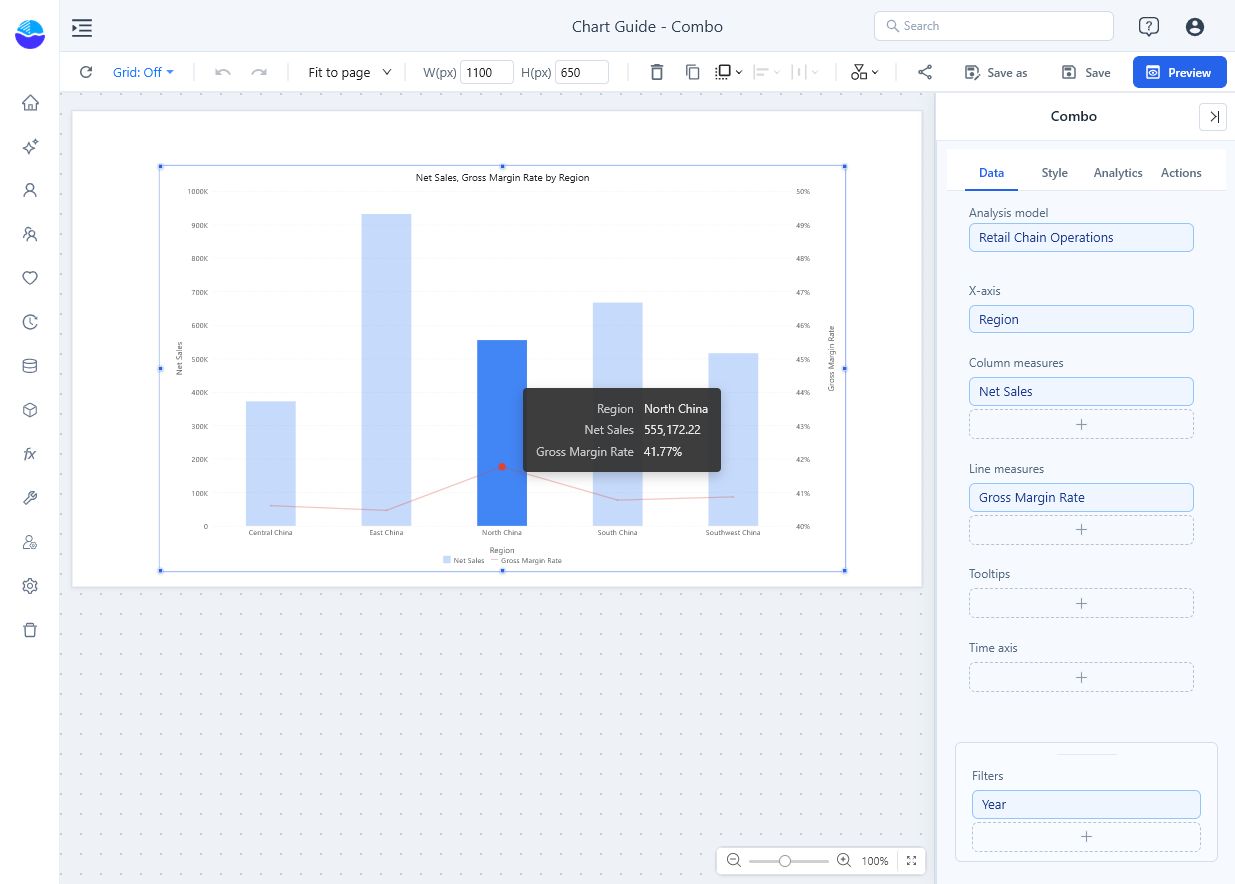
Task: Collapse the Combo properties panel
Action: tap(1213, 117)
